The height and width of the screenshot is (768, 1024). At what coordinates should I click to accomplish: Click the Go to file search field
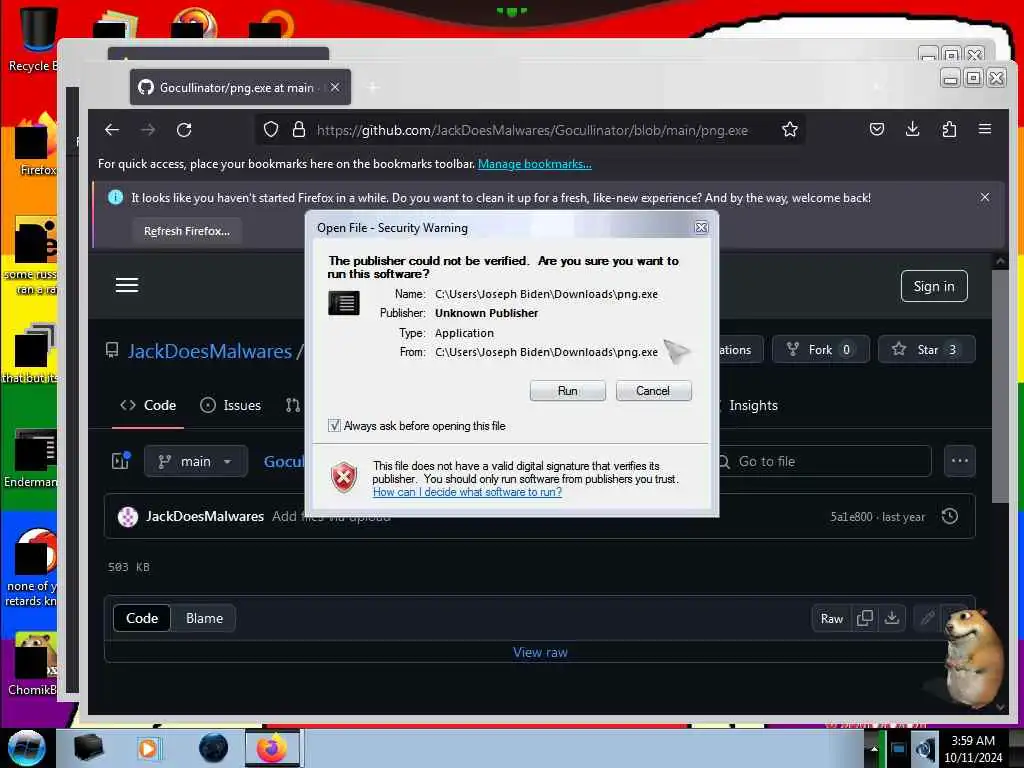pyautogui.click(x=825, y=462)
